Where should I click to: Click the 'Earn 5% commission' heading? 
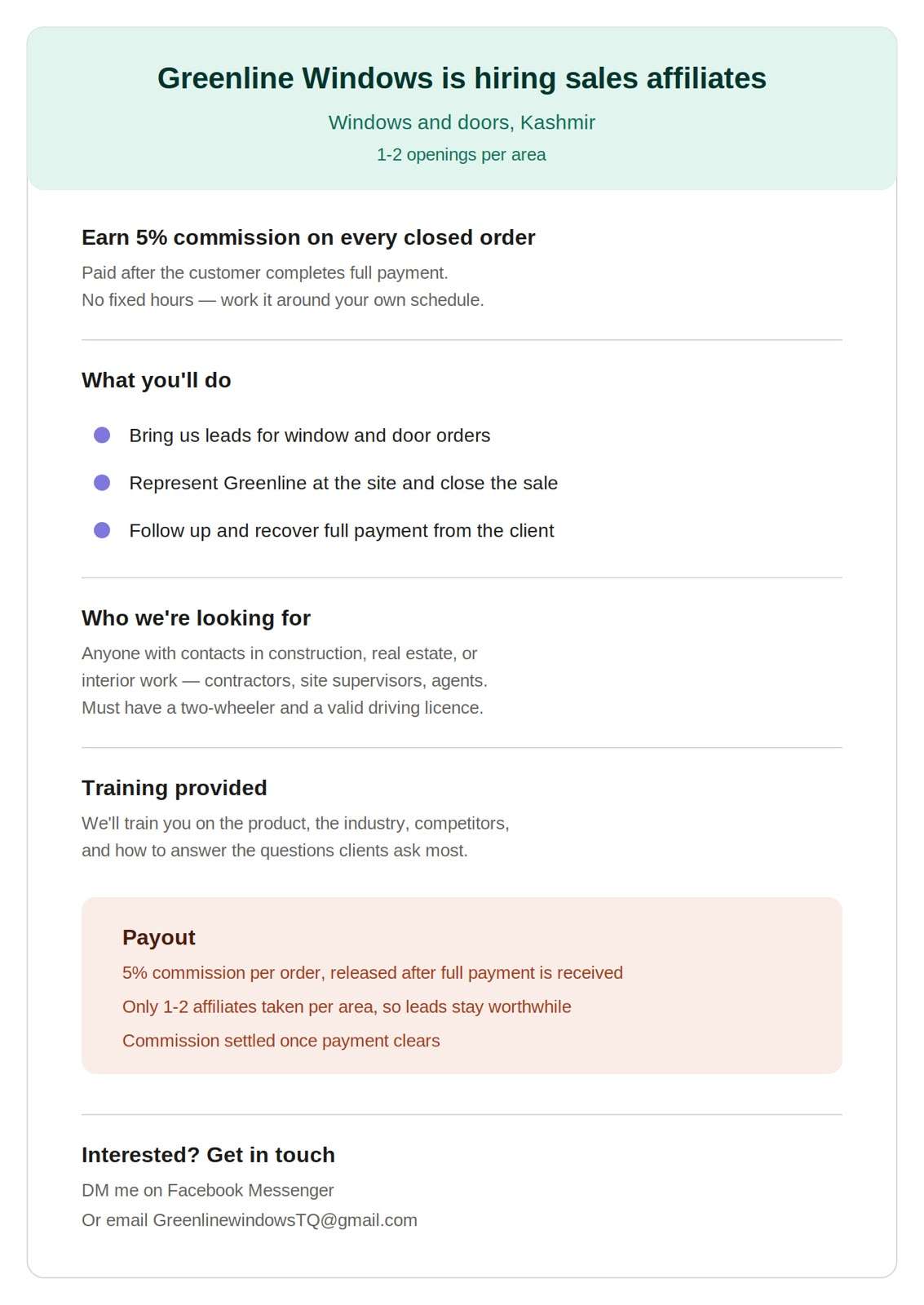click(x=308, y=237)
